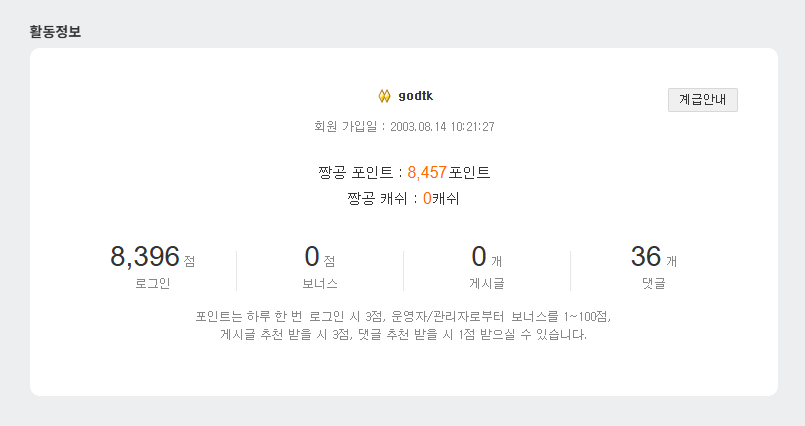805x426 pixels.
Task: Select the 회원 가입일 label
Action: pos(345,127)
